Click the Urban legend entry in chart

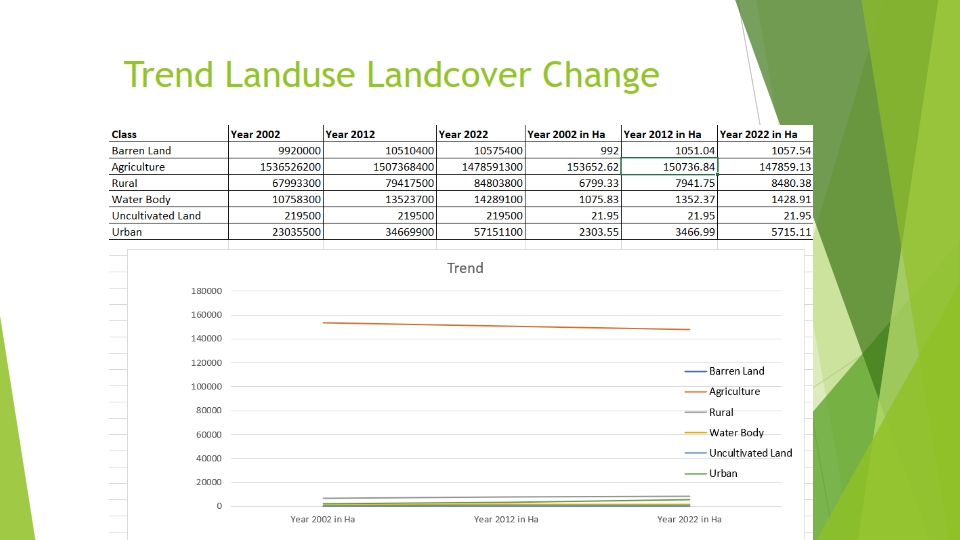coord(723,473)
